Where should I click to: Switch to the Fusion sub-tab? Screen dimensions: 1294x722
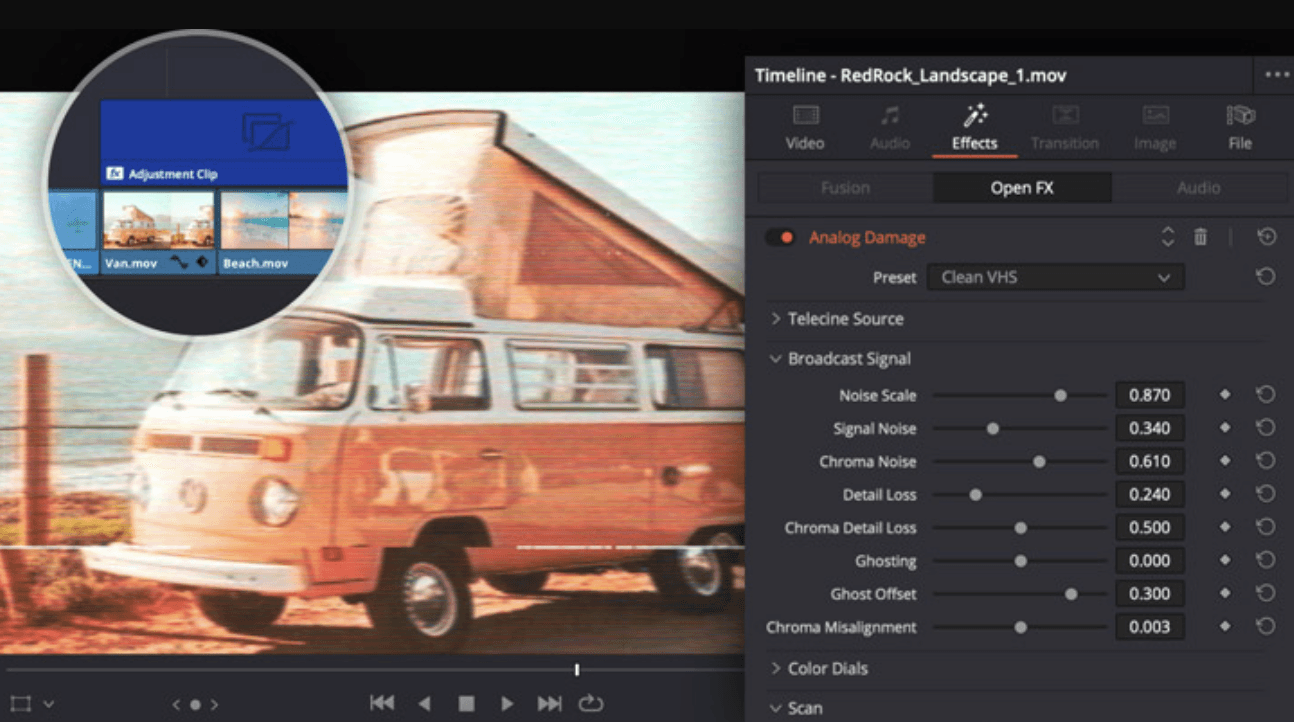pyautogui.click(x=845, y=188)
